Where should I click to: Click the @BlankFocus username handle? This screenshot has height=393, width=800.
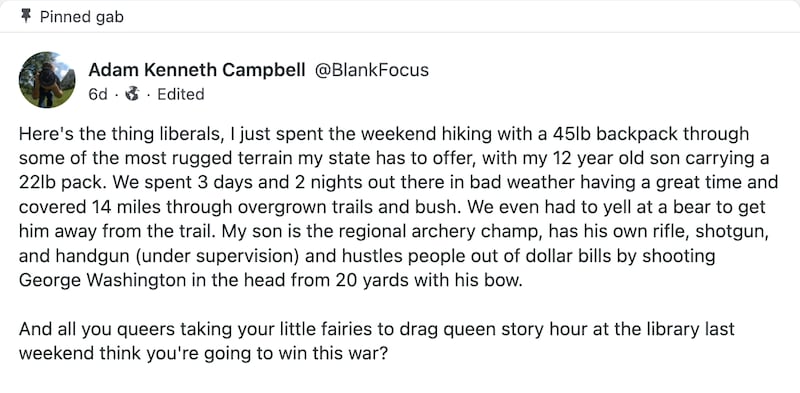tap(372, 70)
